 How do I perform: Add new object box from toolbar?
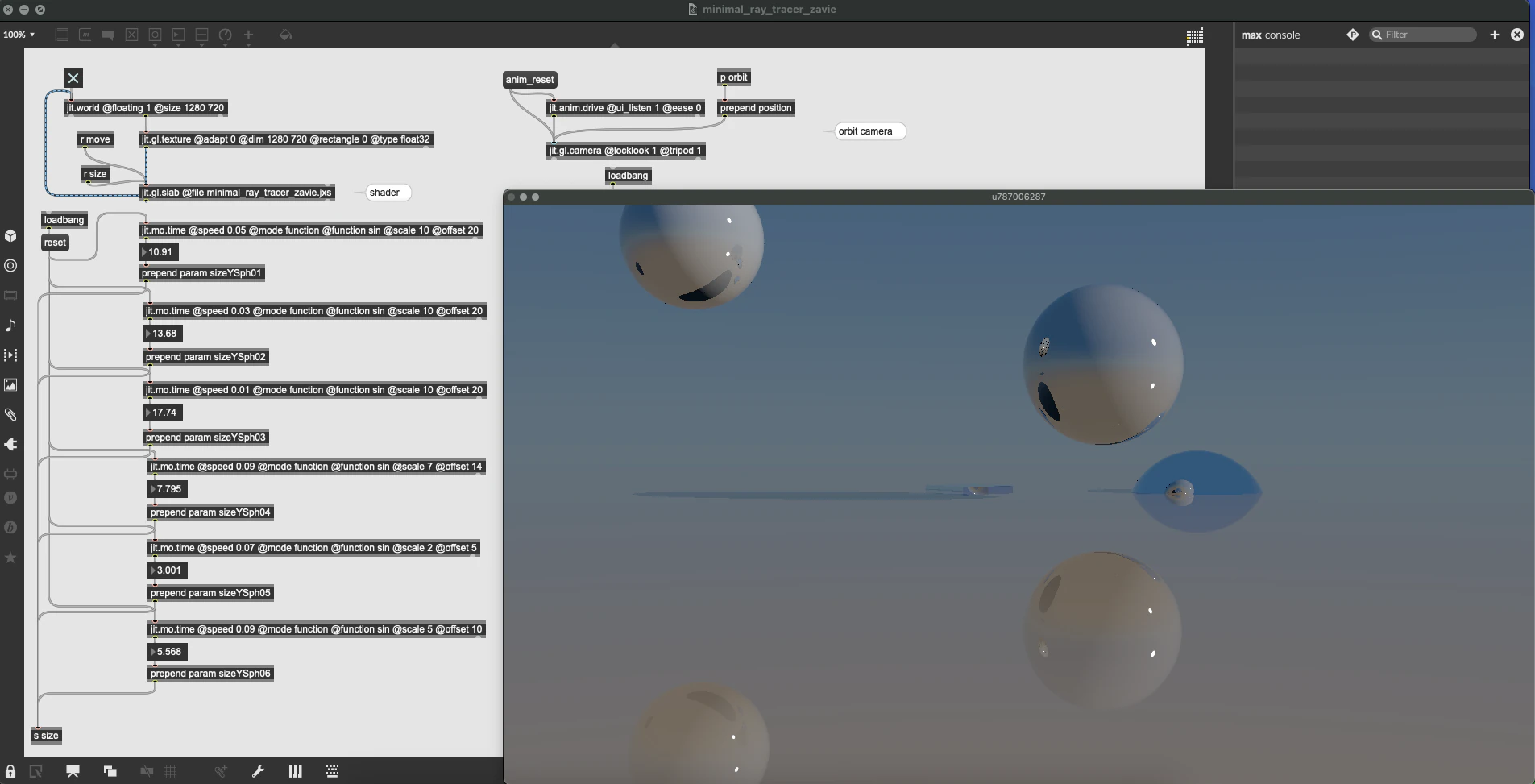pyautogui.click(x=61, y=35)
